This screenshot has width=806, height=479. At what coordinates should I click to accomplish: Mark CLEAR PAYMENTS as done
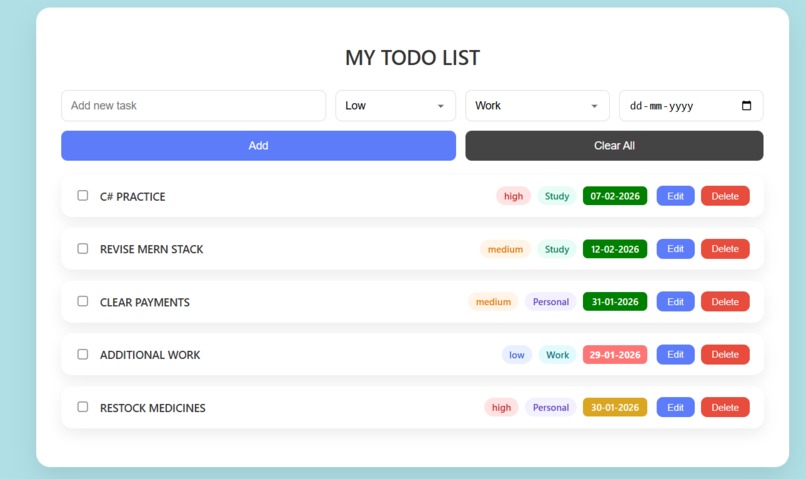click(x=83, y=301)
